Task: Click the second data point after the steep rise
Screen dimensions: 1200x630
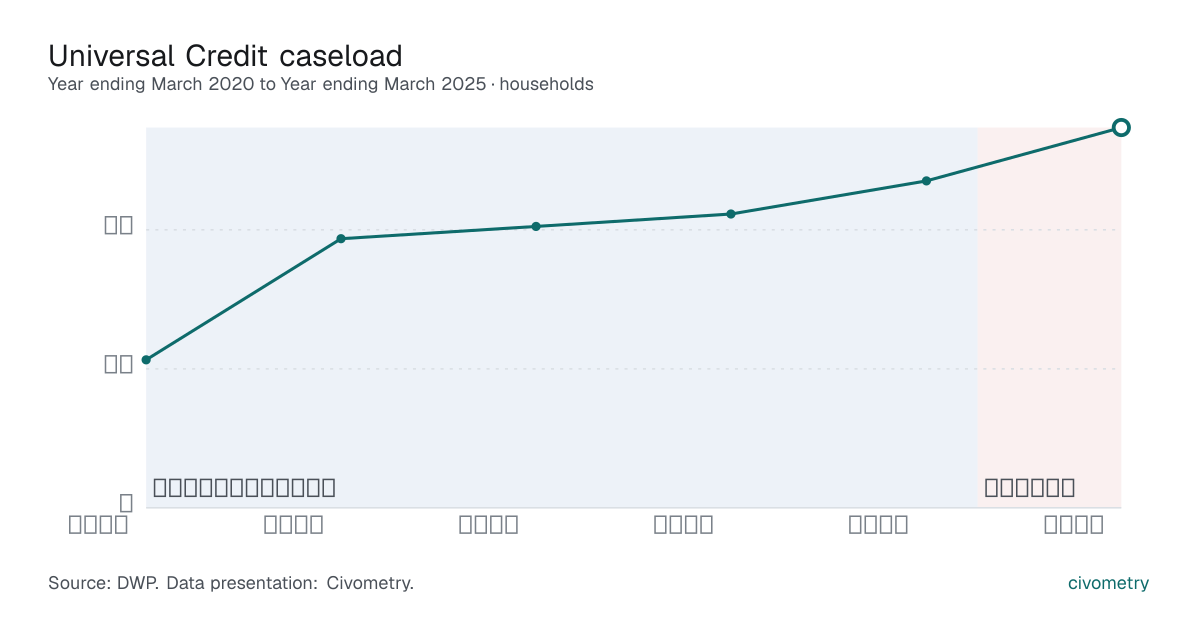Action: (x=341, y=238)
